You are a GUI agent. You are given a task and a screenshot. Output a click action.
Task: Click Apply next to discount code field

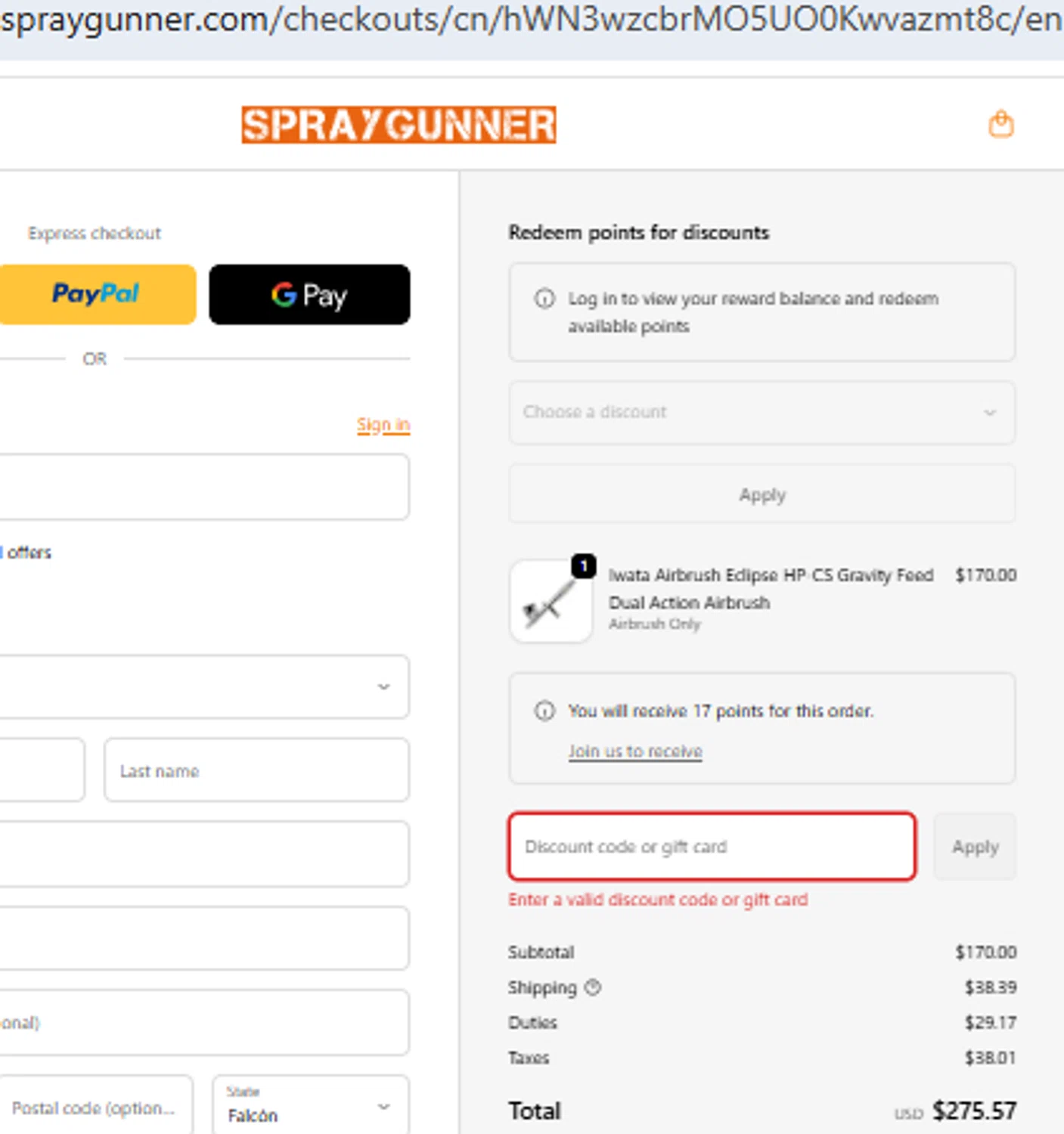[975, 847]
